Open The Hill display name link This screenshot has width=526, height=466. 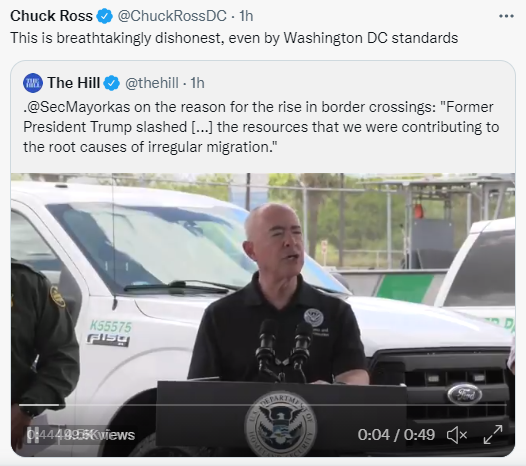[73, 83]
